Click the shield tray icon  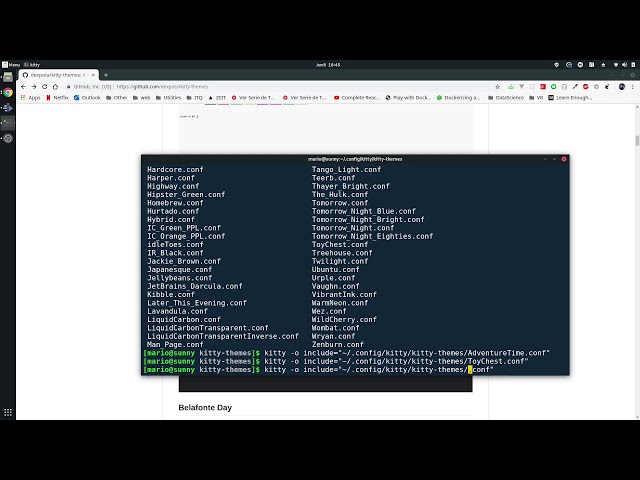pos(556,64)
